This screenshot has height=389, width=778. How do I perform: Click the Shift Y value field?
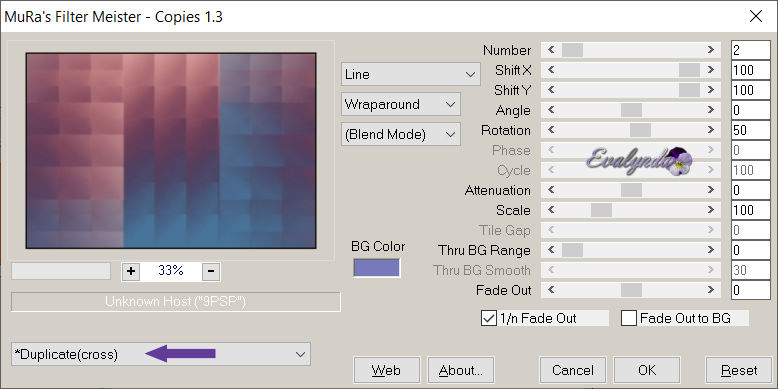coord(751,90)
